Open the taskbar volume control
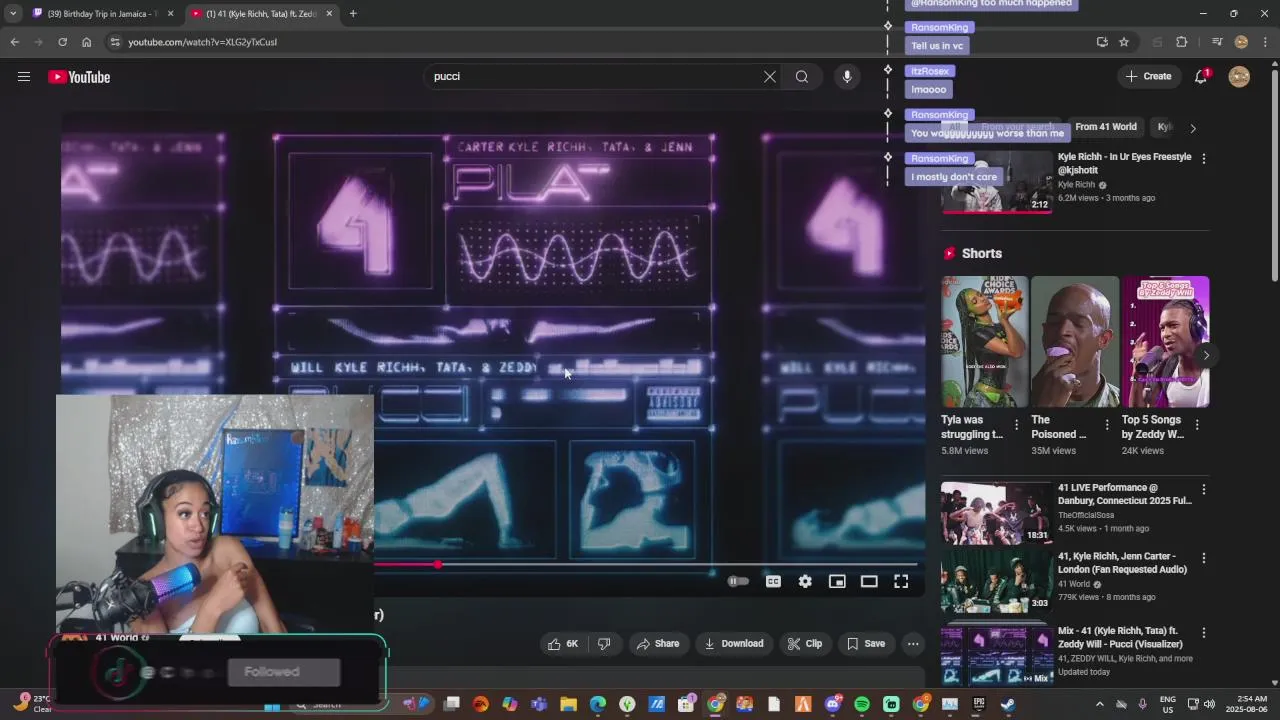1280x720 pixels. pyautogui.click(x=1208, y=704)
